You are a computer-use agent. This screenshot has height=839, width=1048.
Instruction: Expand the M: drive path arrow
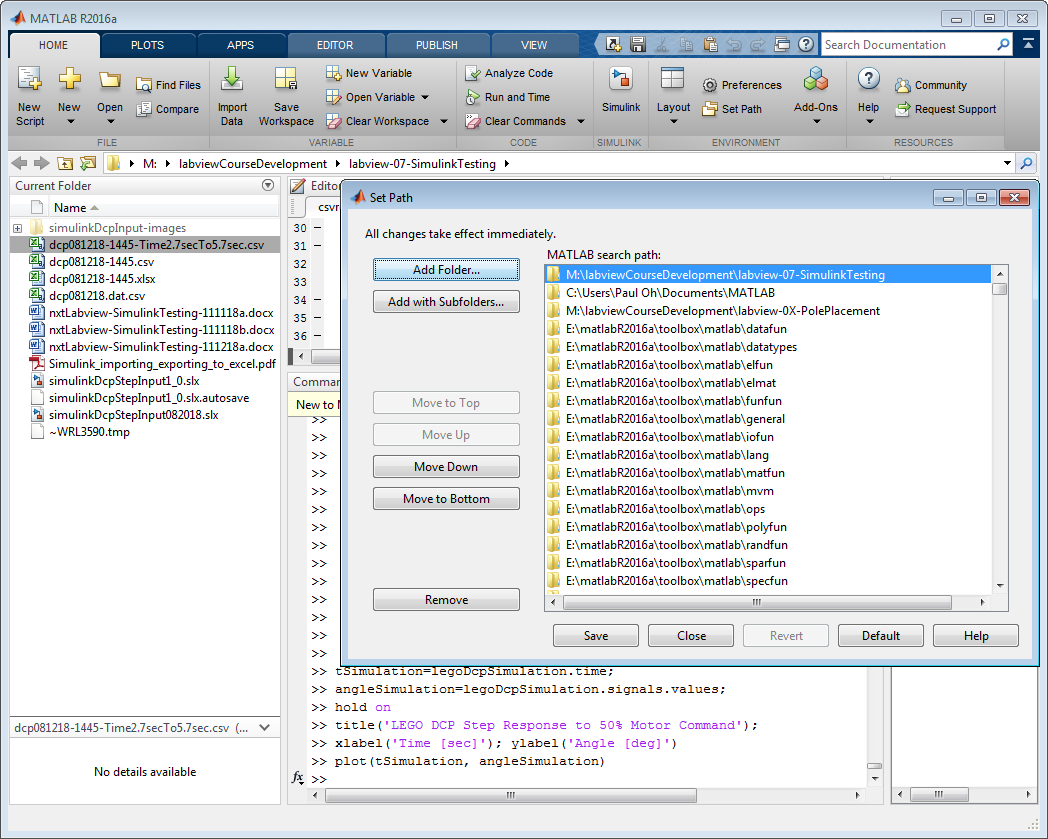coord(168,164)
